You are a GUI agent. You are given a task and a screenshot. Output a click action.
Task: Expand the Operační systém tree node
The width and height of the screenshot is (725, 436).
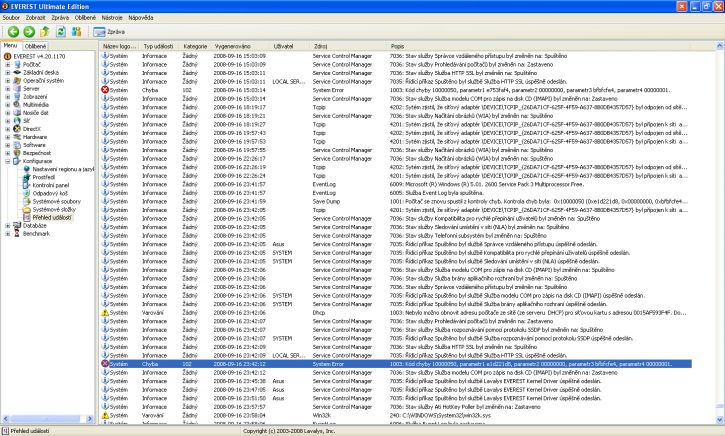[x=7, y=80]
